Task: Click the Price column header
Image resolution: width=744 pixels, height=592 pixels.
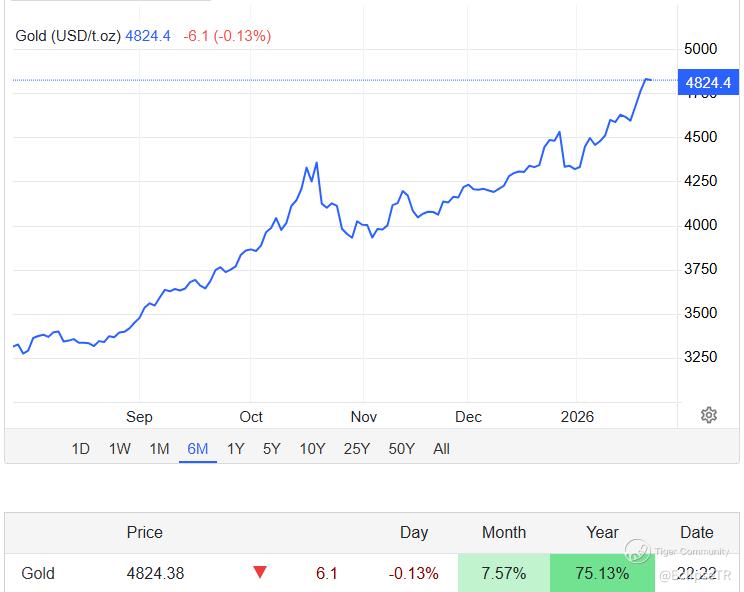Action: pos(144,533)
